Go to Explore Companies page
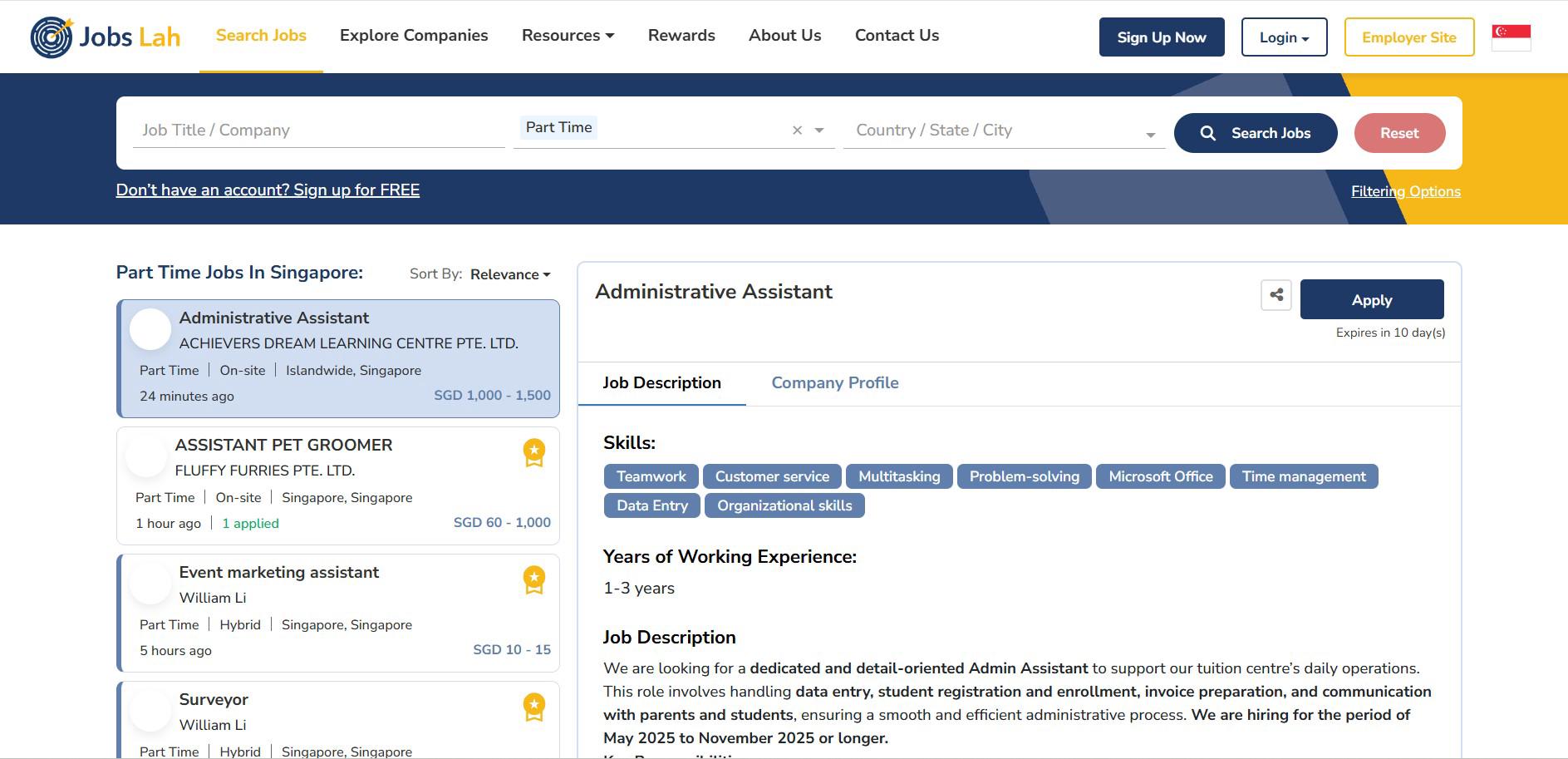This screenshot has height=759, width=1568. coord(414,36)
